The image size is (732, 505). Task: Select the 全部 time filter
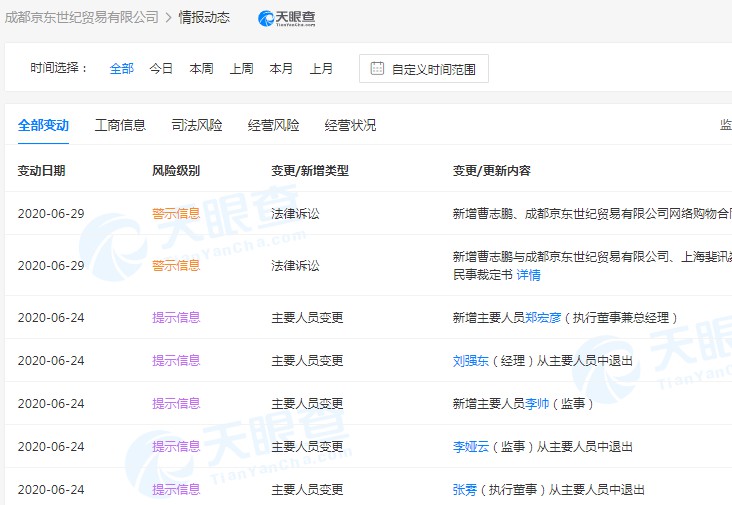(121, 69)
